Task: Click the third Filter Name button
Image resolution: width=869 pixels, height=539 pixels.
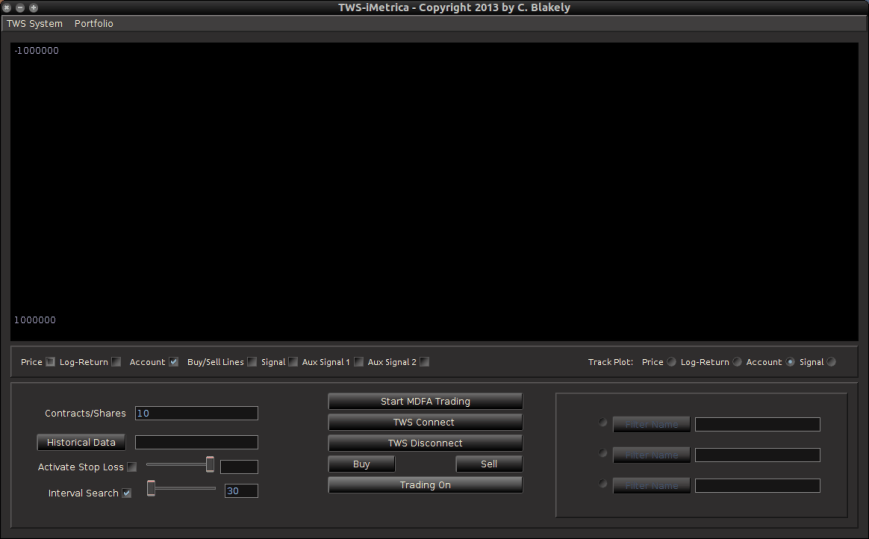Action: click(651, 485)
